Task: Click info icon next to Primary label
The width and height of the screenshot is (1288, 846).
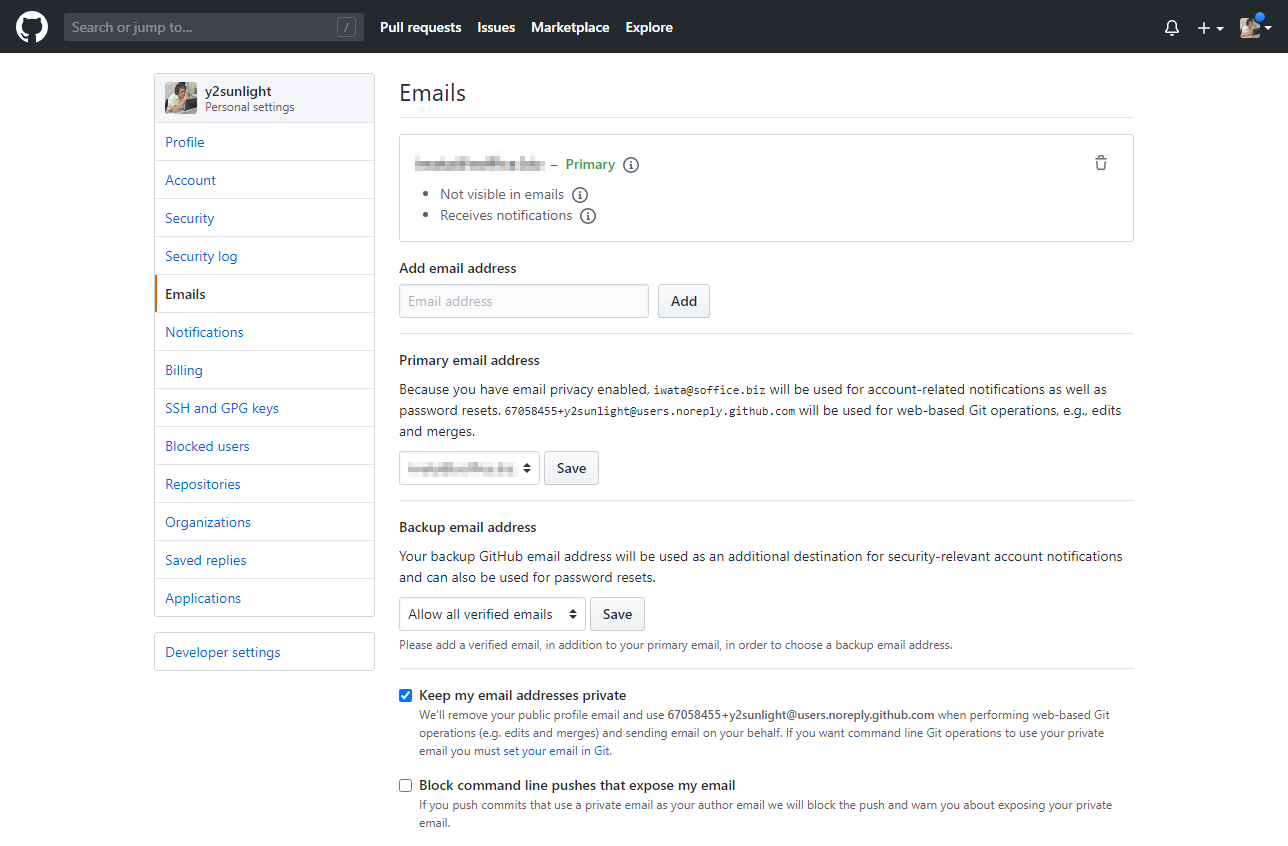Action: 631,165
